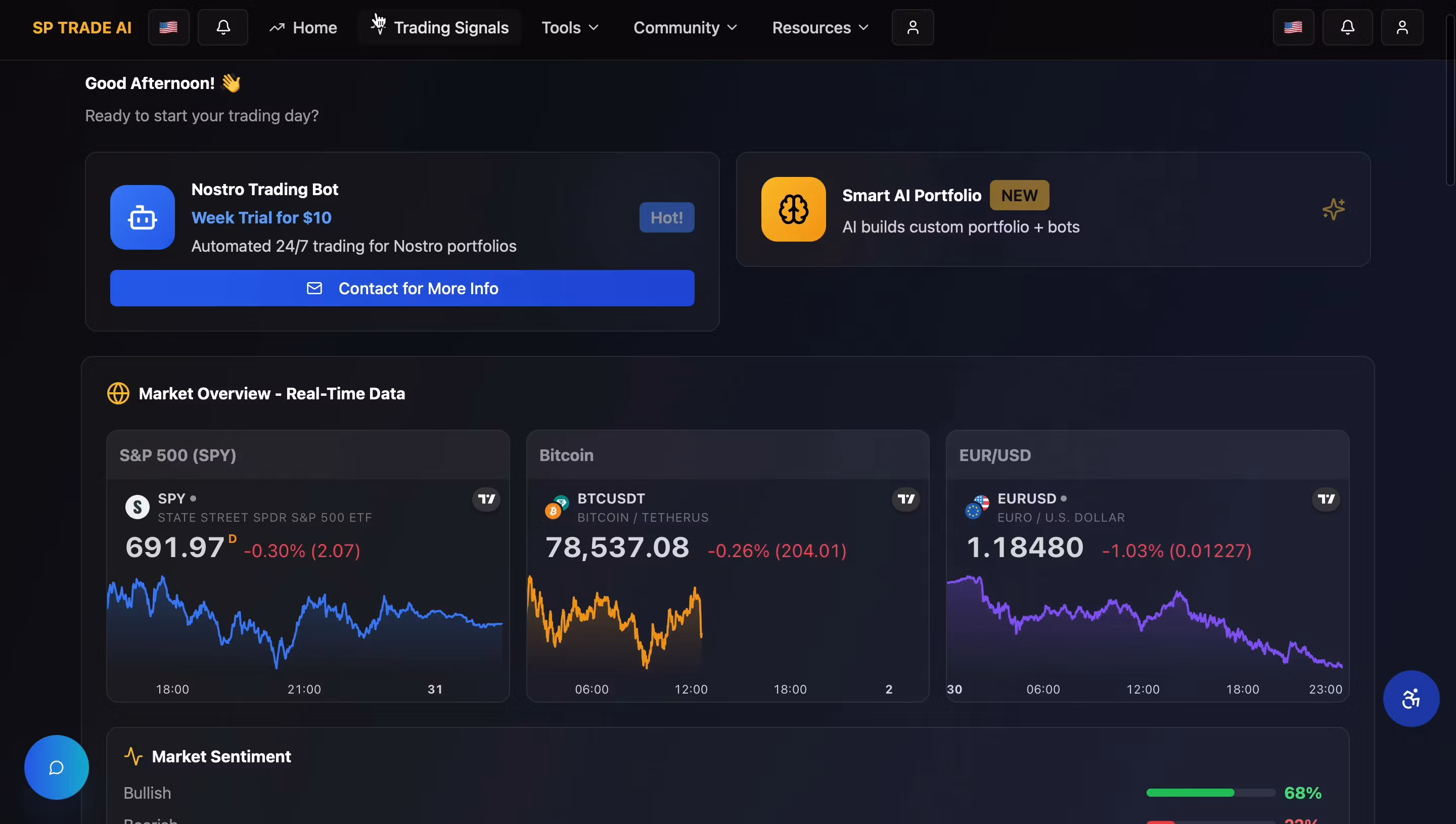The image size is (1456, 824).
Task: Click the TradingView logo on SPY chart
Action: 486,499
